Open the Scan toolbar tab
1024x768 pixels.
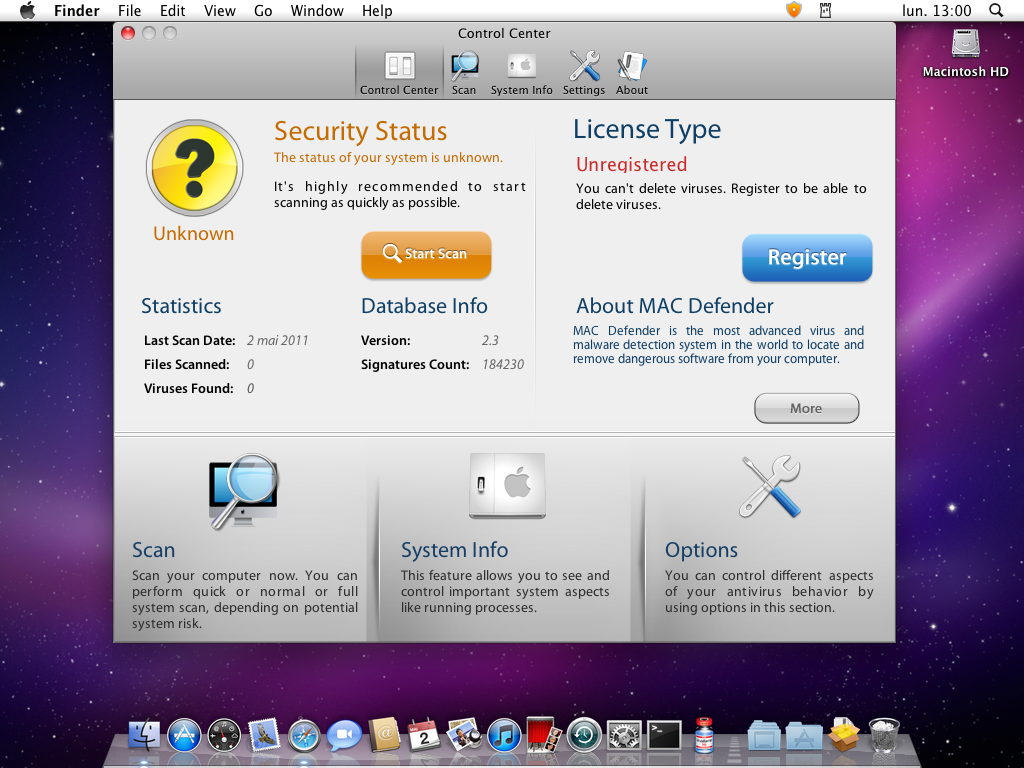click(x=464, y=73)
